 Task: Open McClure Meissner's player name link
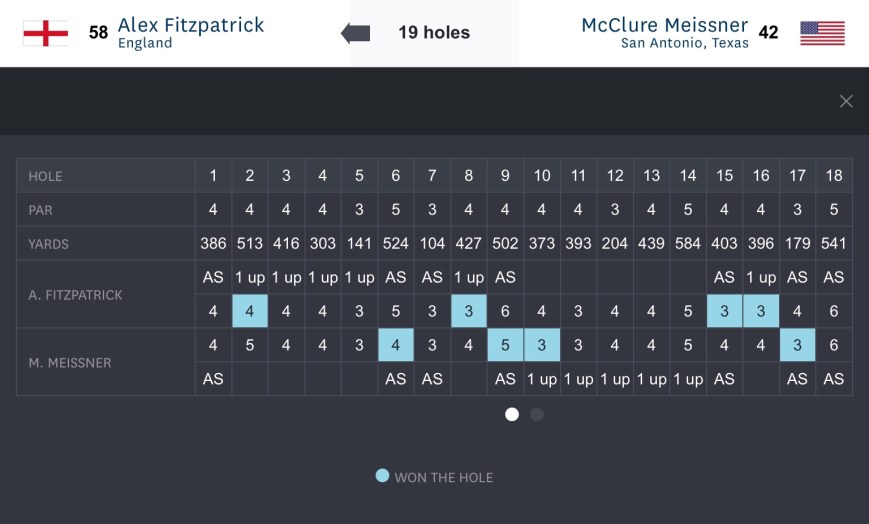pyautogui.click(x=664, y=24)
